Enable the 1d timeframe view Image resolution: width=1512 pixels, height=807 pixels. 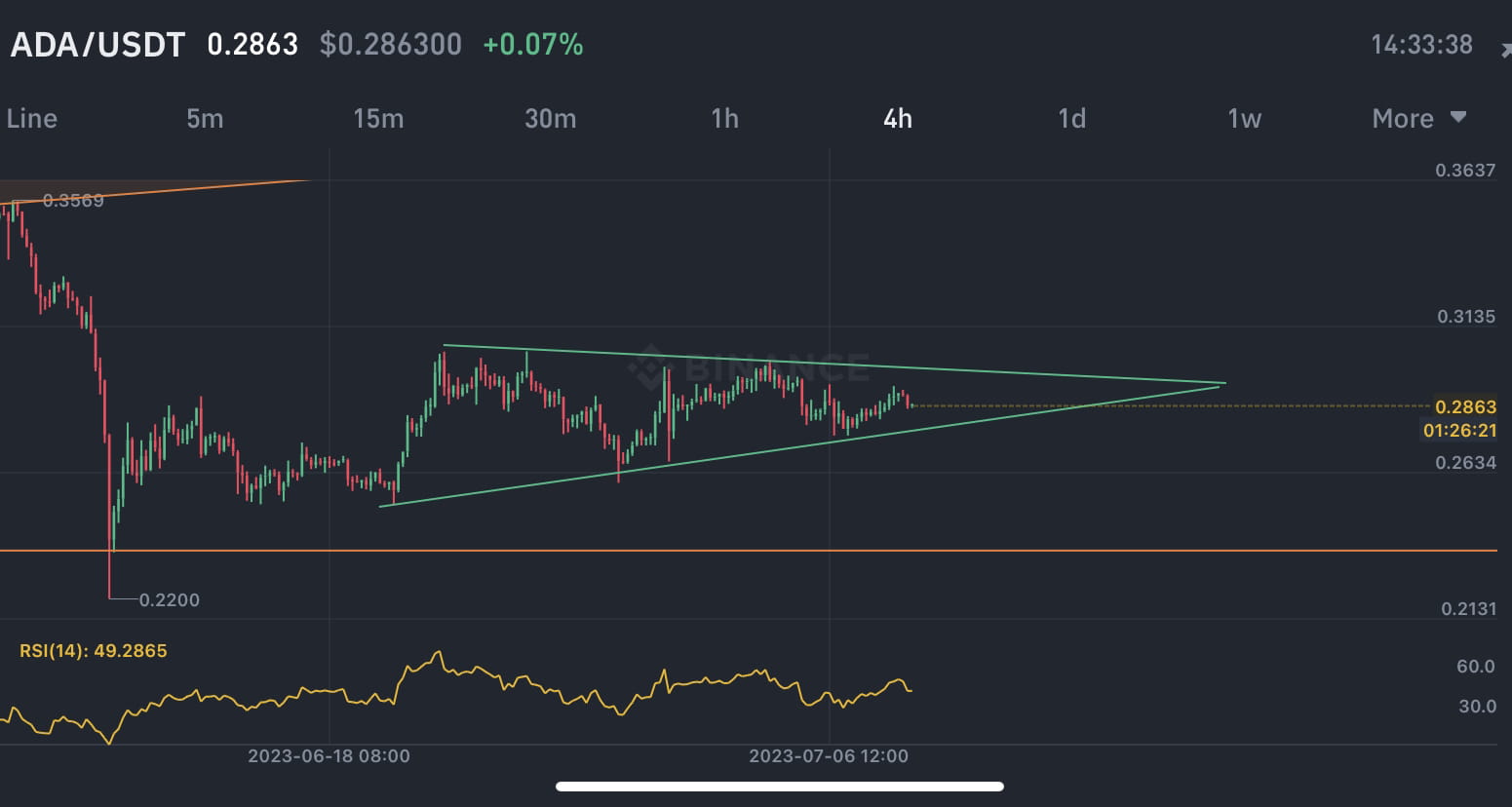tap(1070, 118)
